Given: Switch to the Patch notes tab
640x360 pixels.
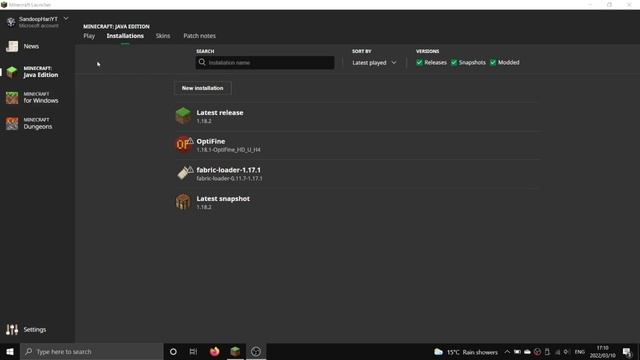Looking at the screenshot, I should pos(200,36).
